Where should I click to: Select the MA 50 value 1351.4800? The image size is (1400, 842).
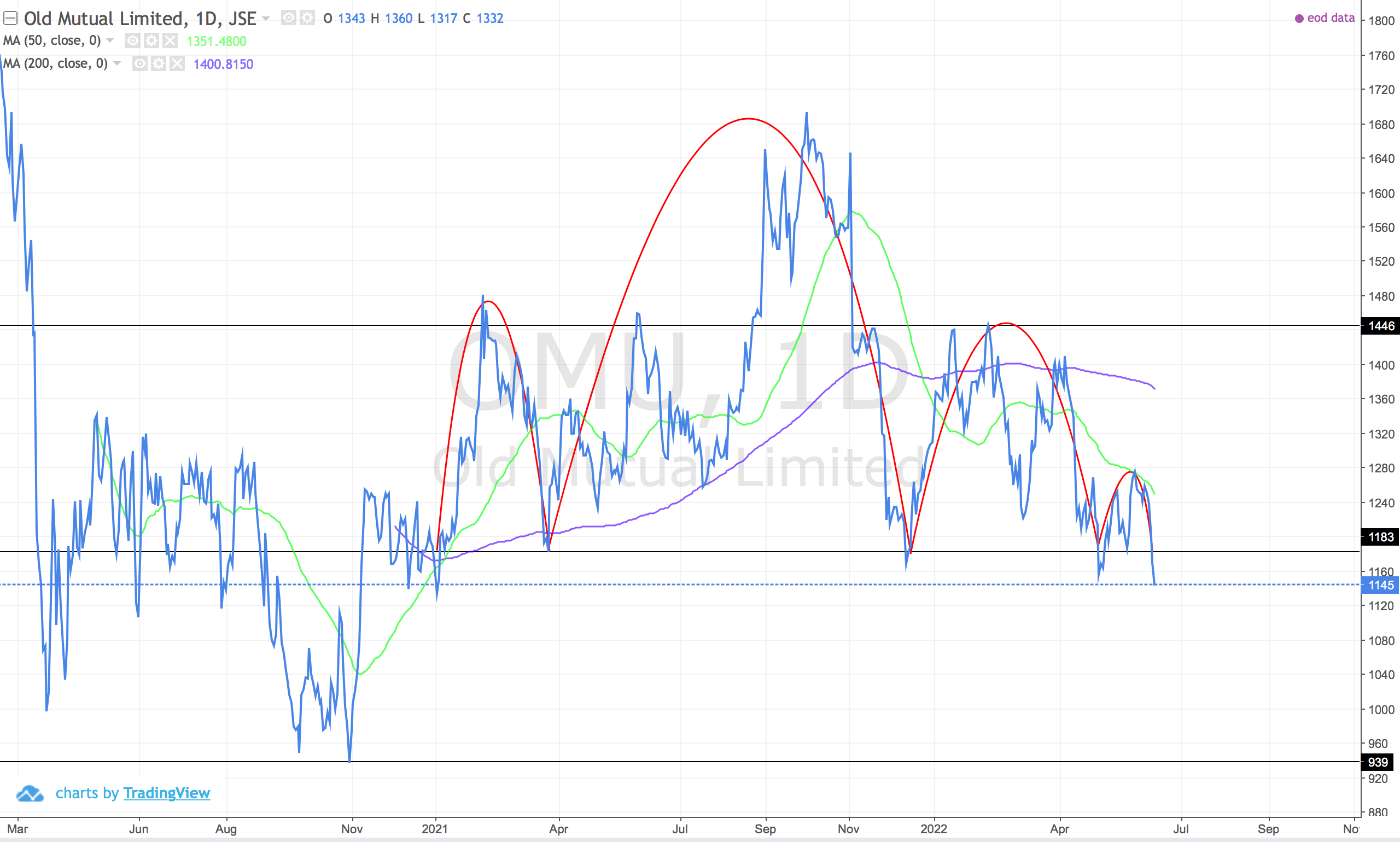coord(217,42)
